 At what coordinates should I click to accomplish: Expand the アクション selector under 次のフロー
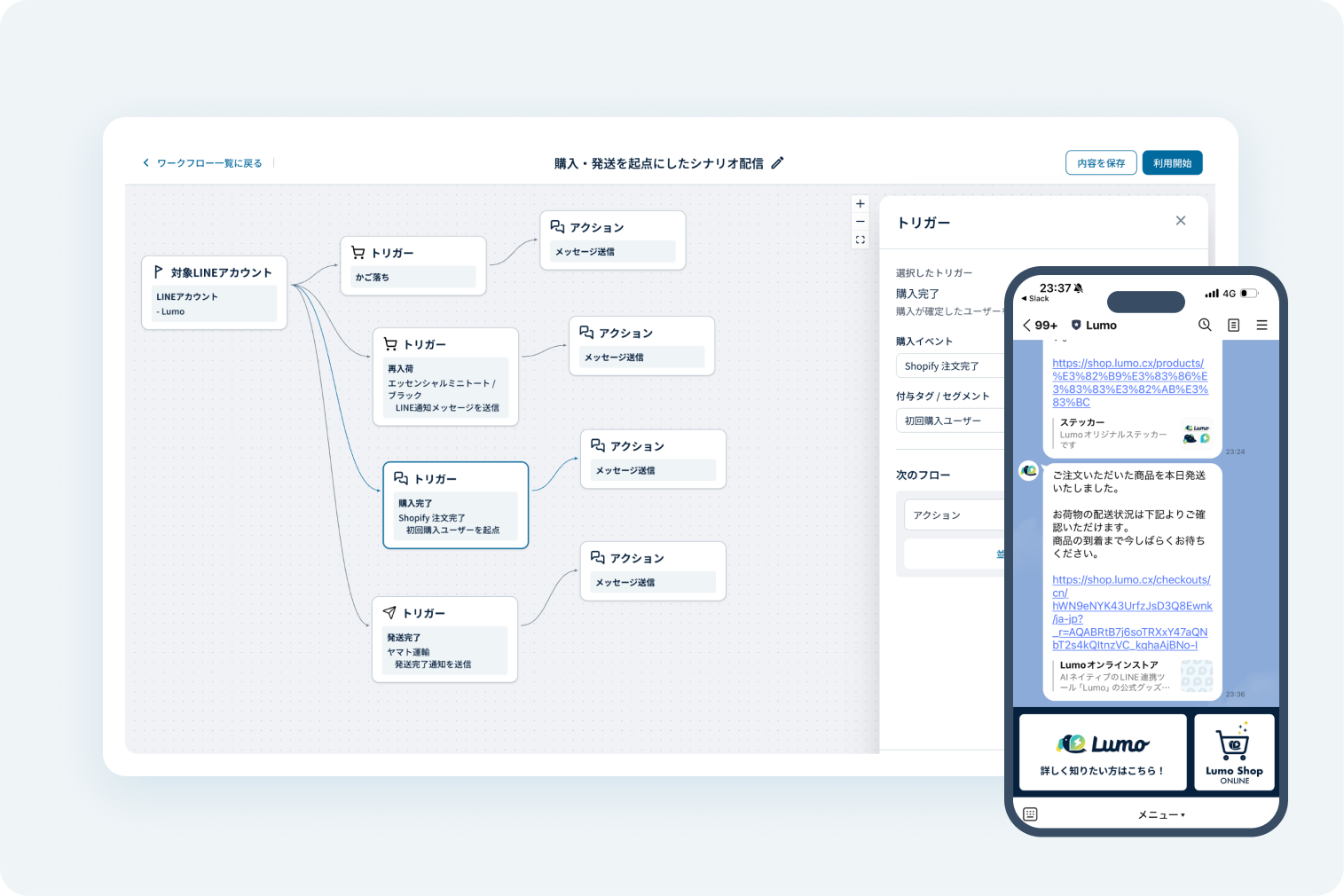tap(954, 515)
